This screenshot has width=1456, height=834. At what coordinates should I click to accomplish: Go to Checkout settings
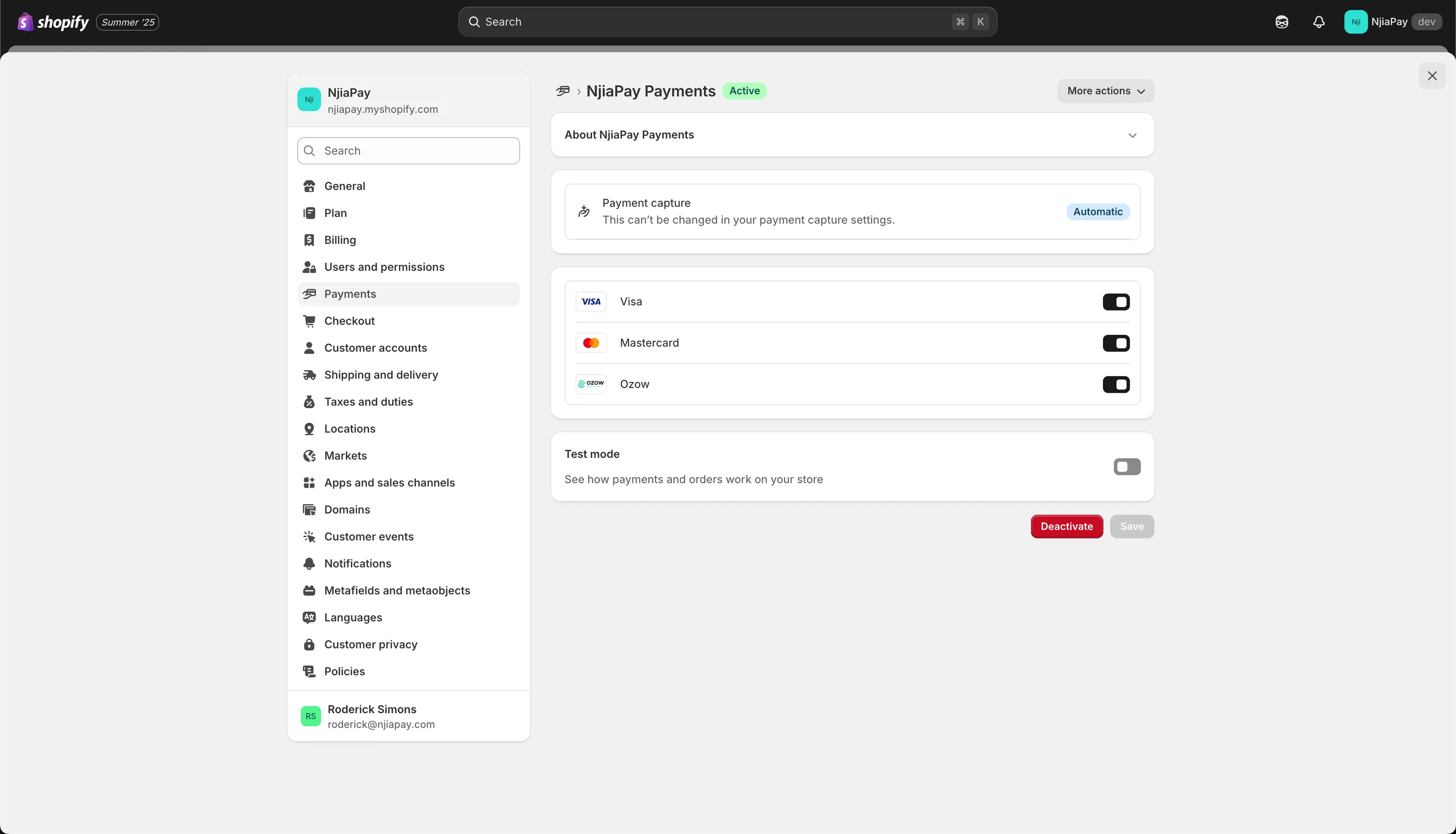[349, 321]
